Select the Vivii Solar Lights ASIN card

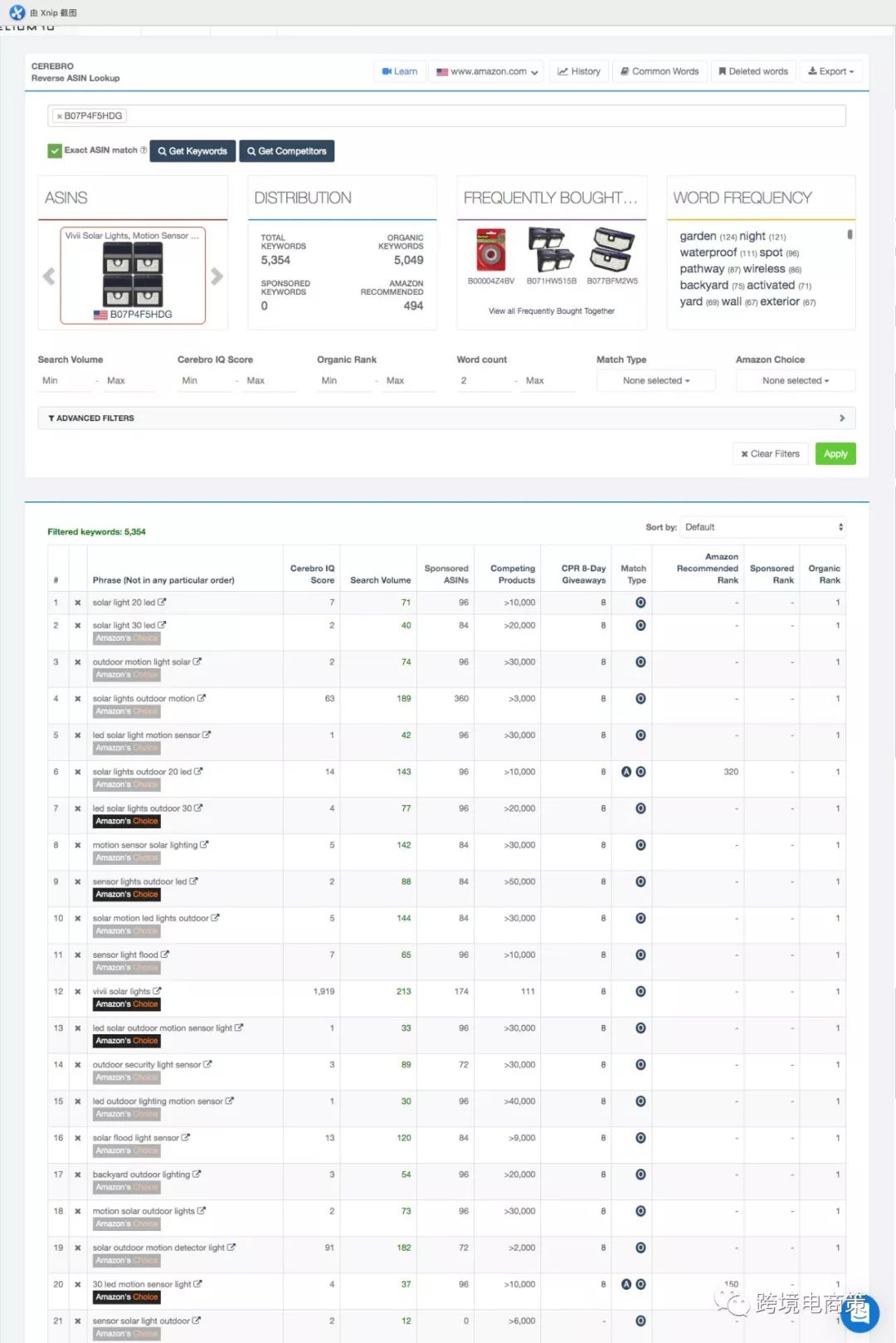click(x=133, y=276)
